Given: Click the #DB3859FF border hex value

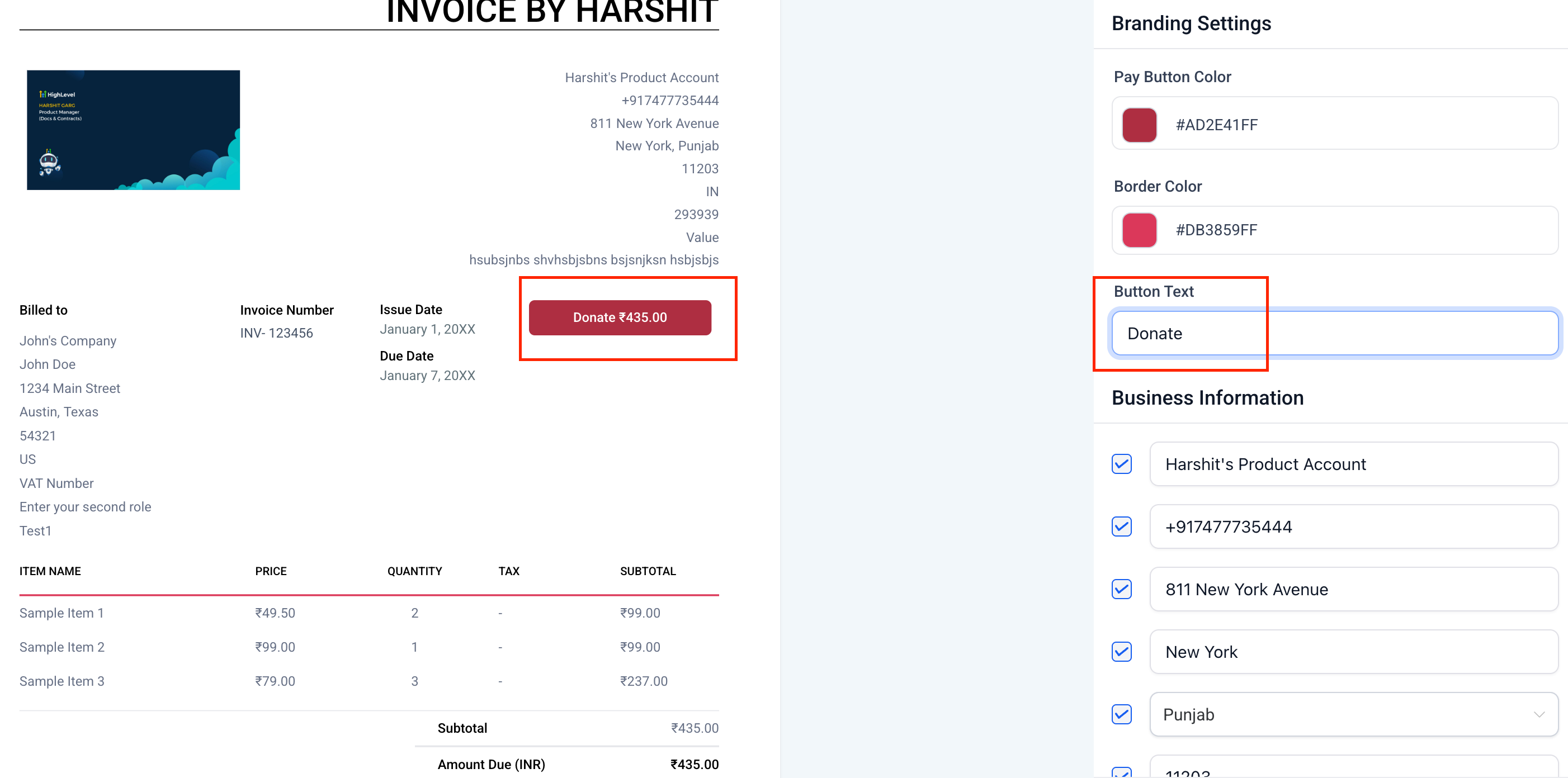Looking at the screenshot, I should (1216, 230).
